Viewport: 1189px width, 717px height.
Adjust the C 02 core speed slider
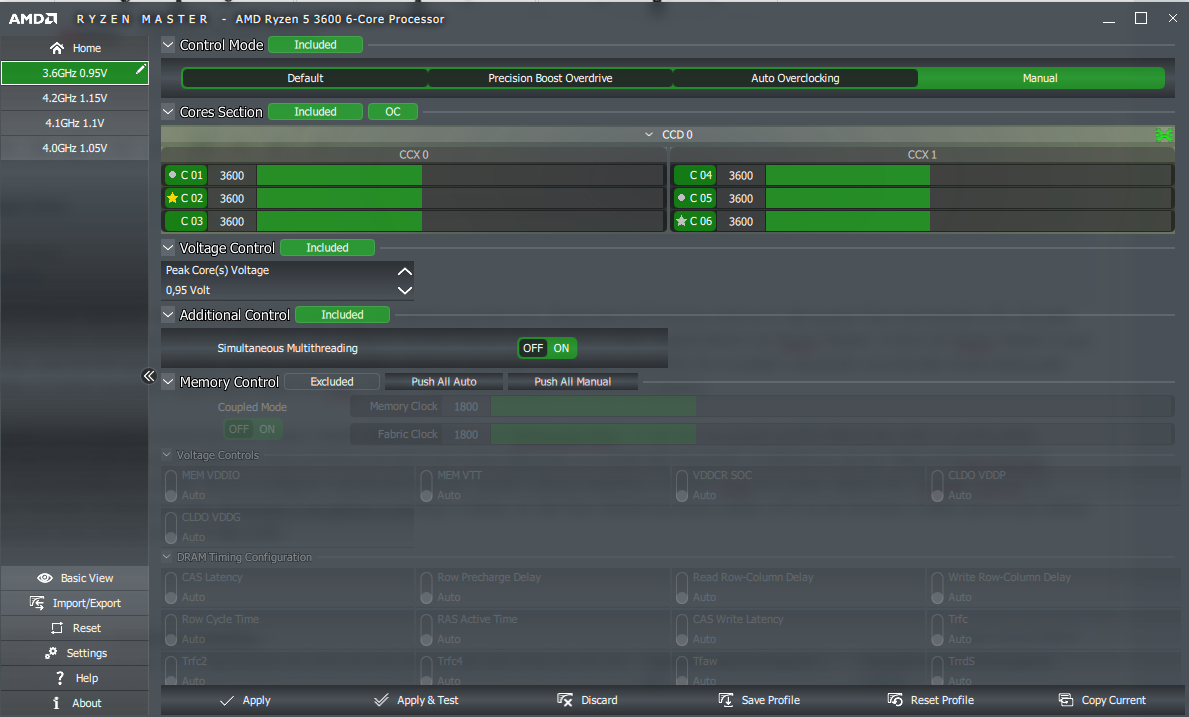(460, 199)
